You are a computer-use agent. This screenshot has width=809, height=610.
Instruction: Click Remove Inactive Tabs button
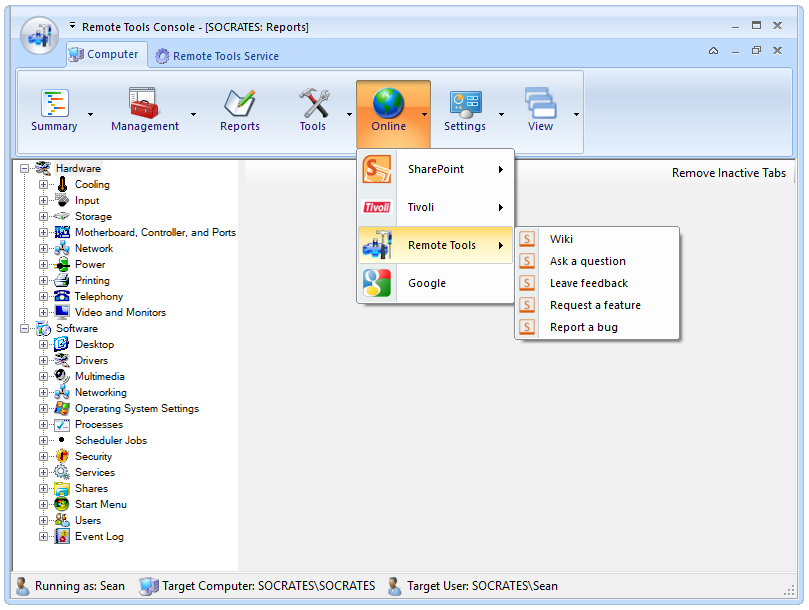(729, 173)
